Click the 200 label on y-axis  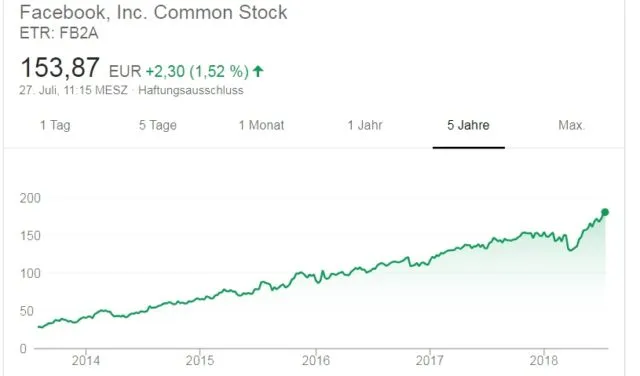pyautogui.click(x=30, y=198)
